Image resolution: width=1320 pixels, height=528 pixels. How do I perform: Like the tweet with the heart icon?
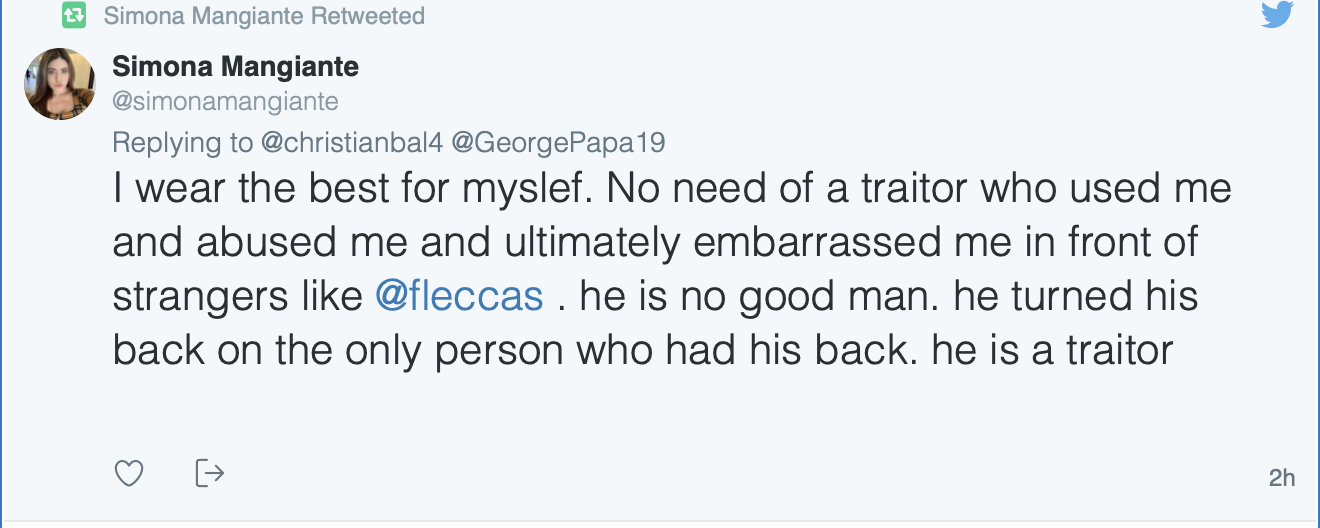pos(129,473)
